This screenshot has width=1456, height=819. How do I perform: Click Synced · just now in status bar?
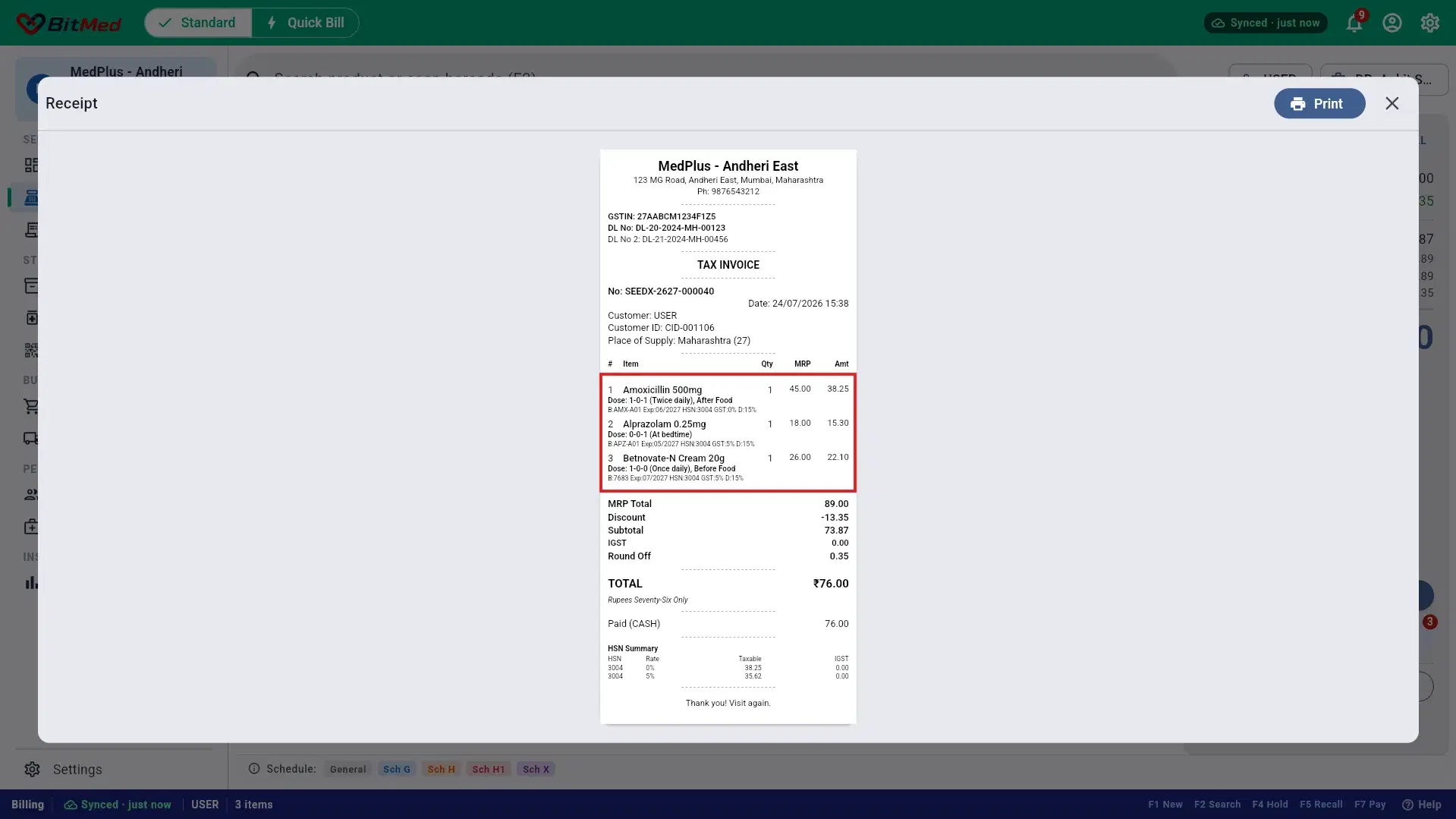click(x=118, y=805)
